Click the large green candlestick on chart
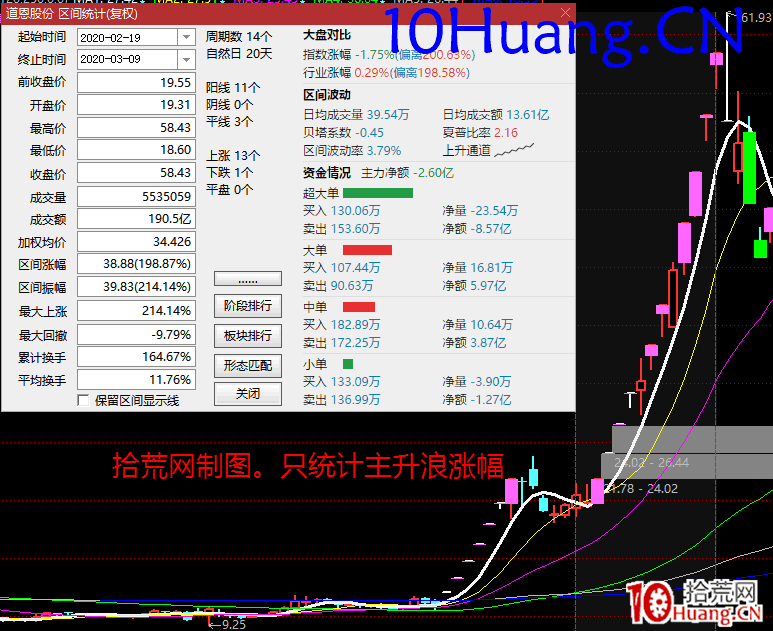The height and width of the screenshot is (631, 773). (749, 168)
